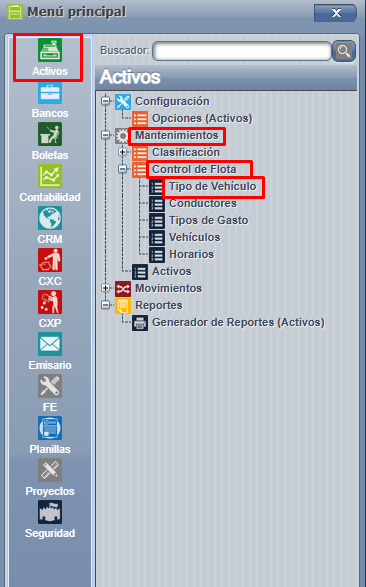Click the Opciones (Activos) list icon
This screenshot has width=366, height=587.
[140, 119]
